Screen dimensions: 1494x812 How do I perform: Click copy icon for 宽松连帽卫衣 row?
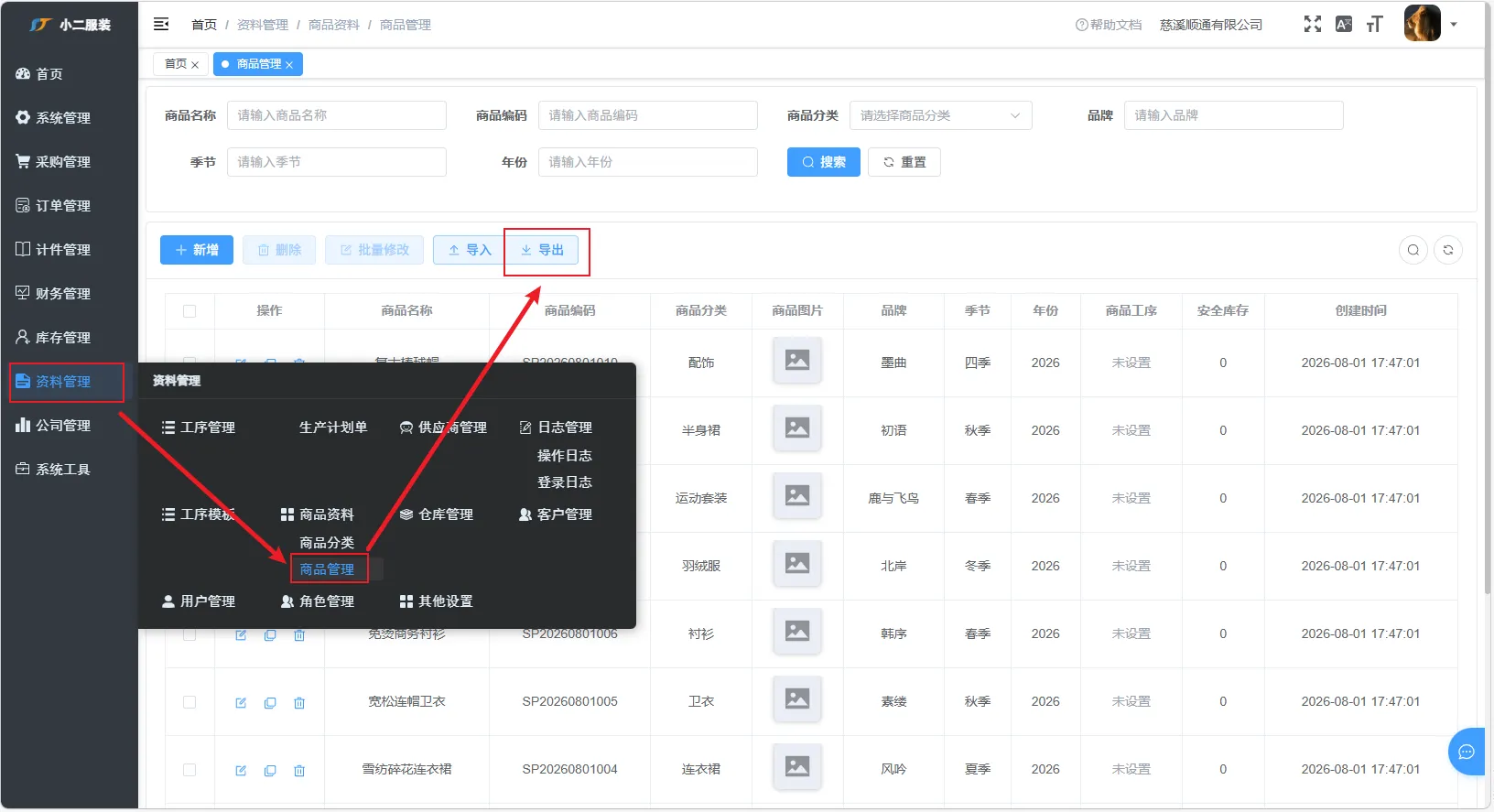pos(270,702)
